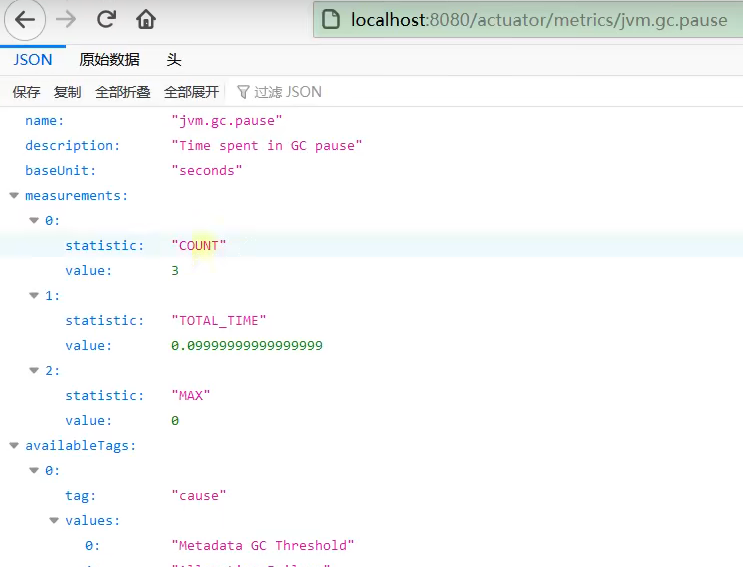
Task: Click the 复制 copy button
Action: pyautogui.click(x=67, y=92)
